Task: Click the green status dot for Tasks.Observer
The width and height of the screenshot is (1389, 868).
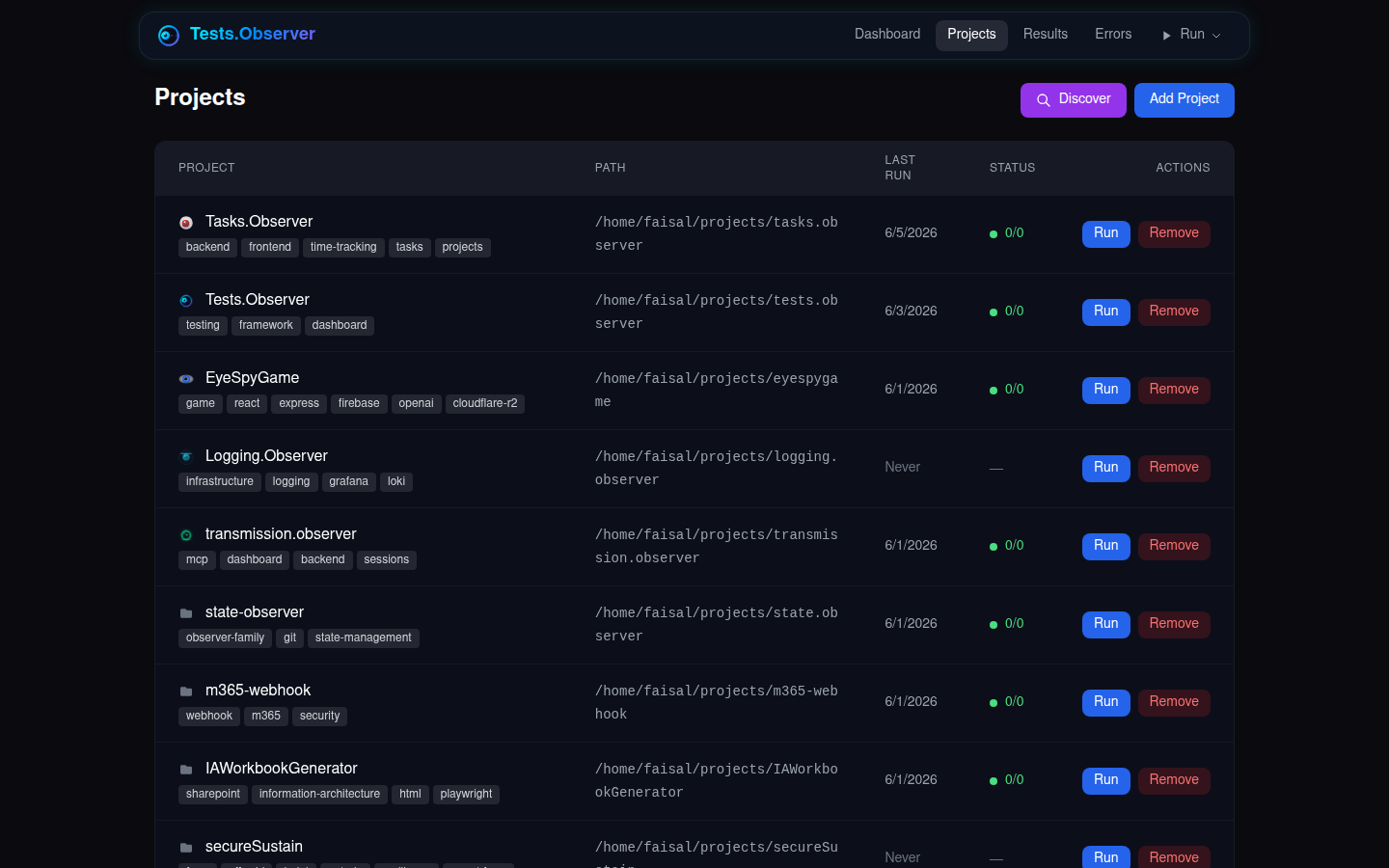Action: [x=994, y=234]
